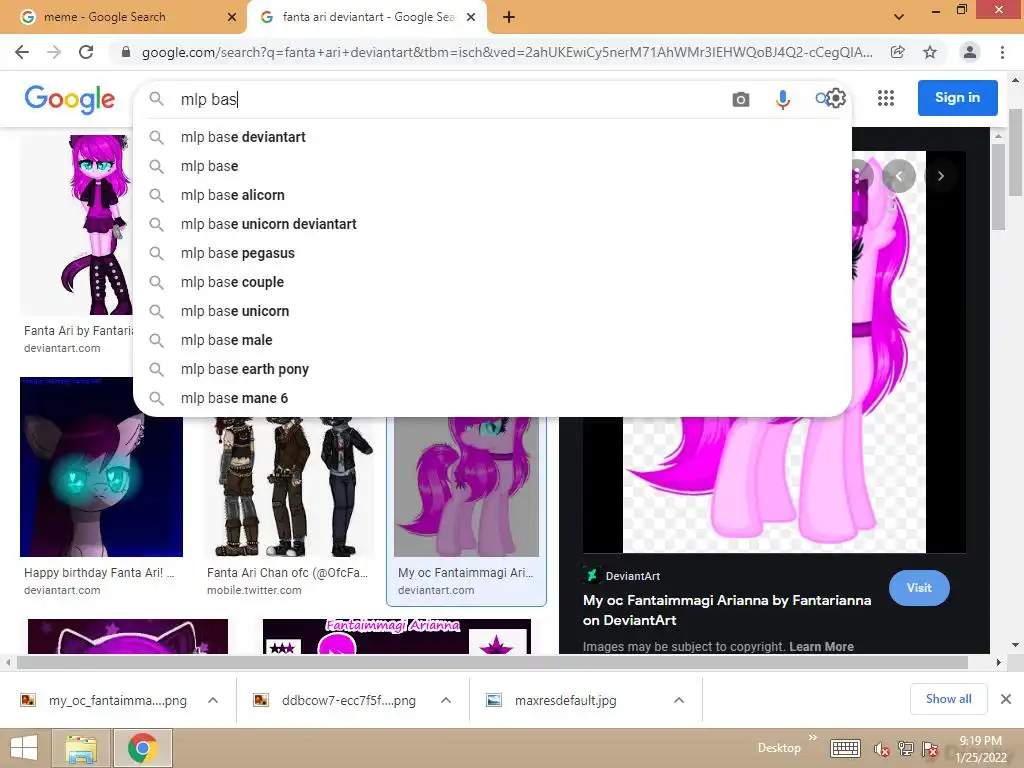Click the Sign in button
The image size is (1024, 768).
click(957, 98)
